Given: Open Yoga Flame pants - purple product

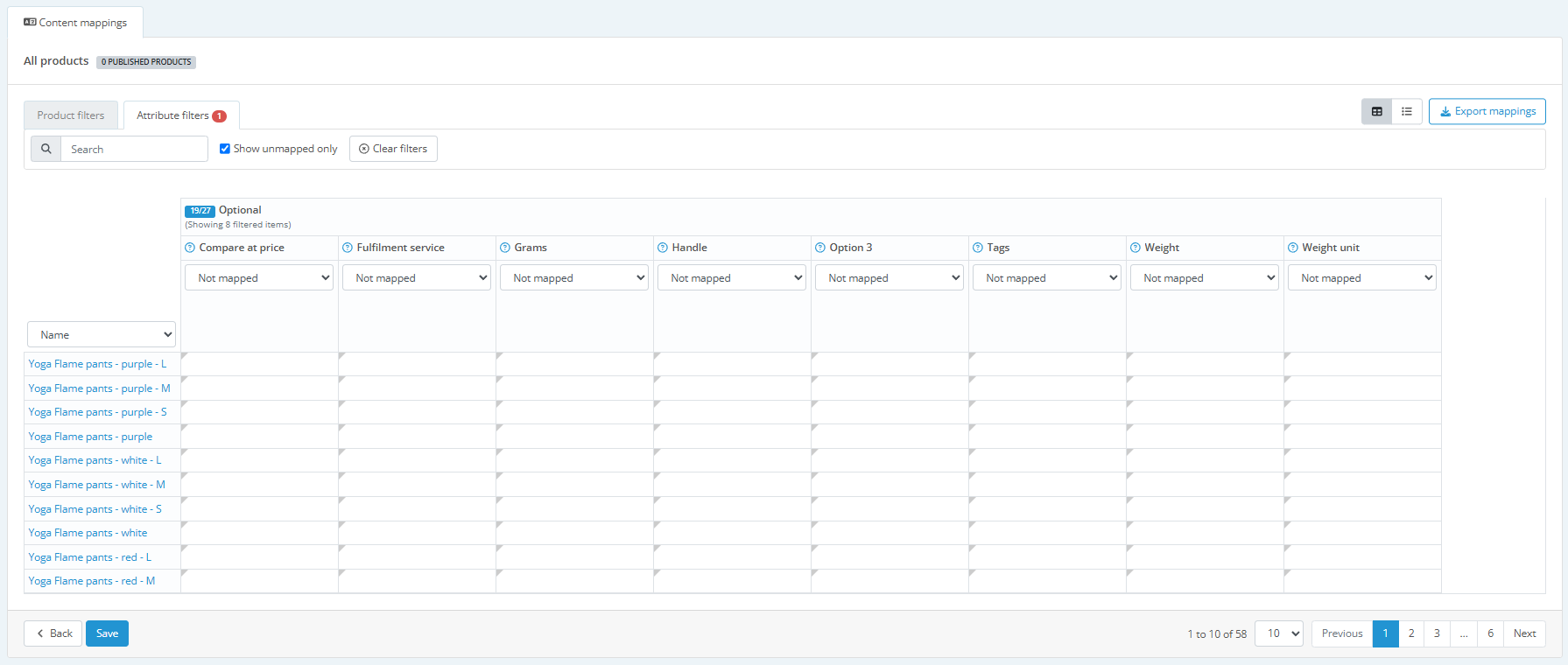Looking at the screenshot, I should (90, 437).
